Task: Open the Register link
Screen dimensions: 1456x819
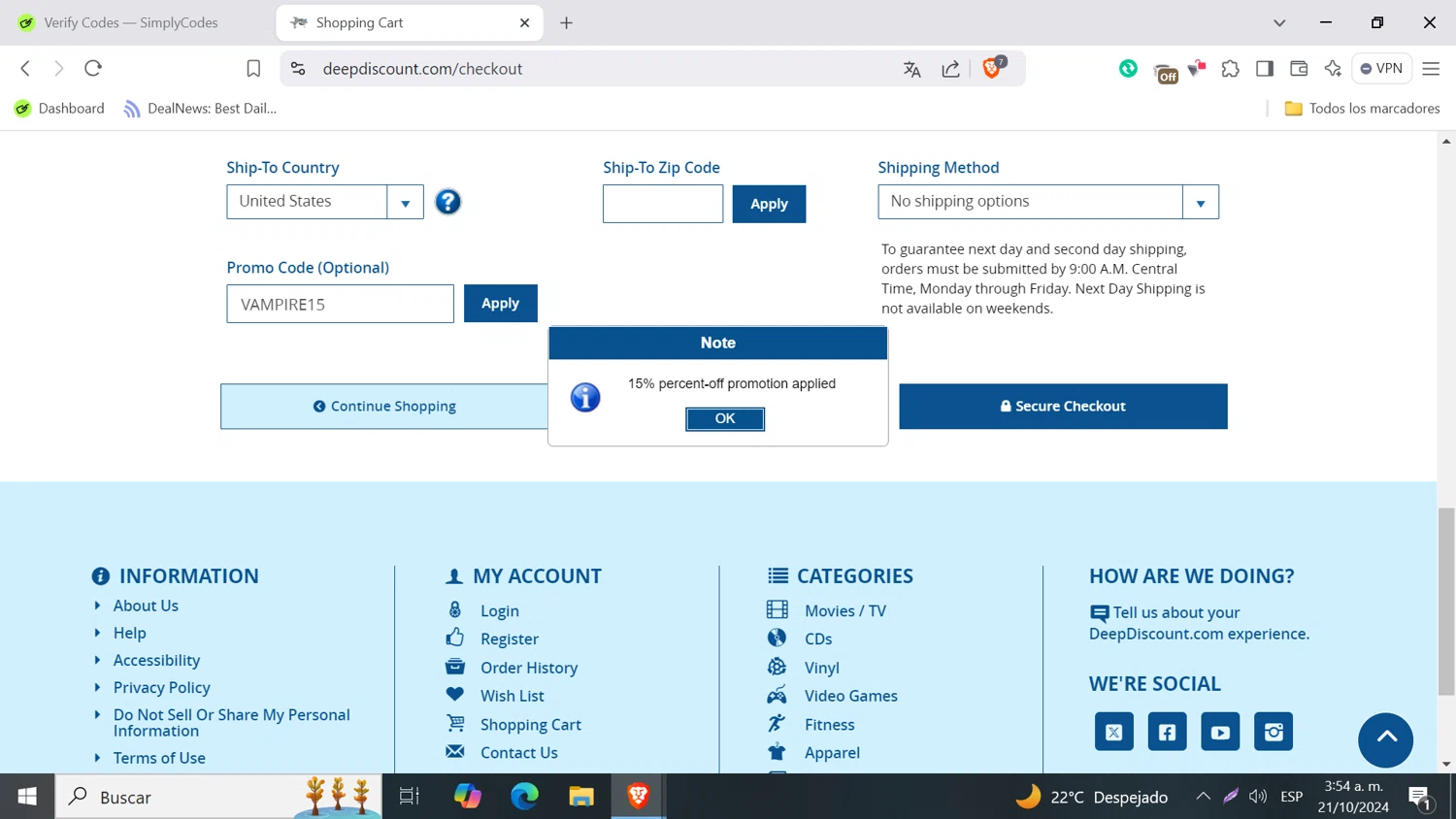Action: coord(509,639)
